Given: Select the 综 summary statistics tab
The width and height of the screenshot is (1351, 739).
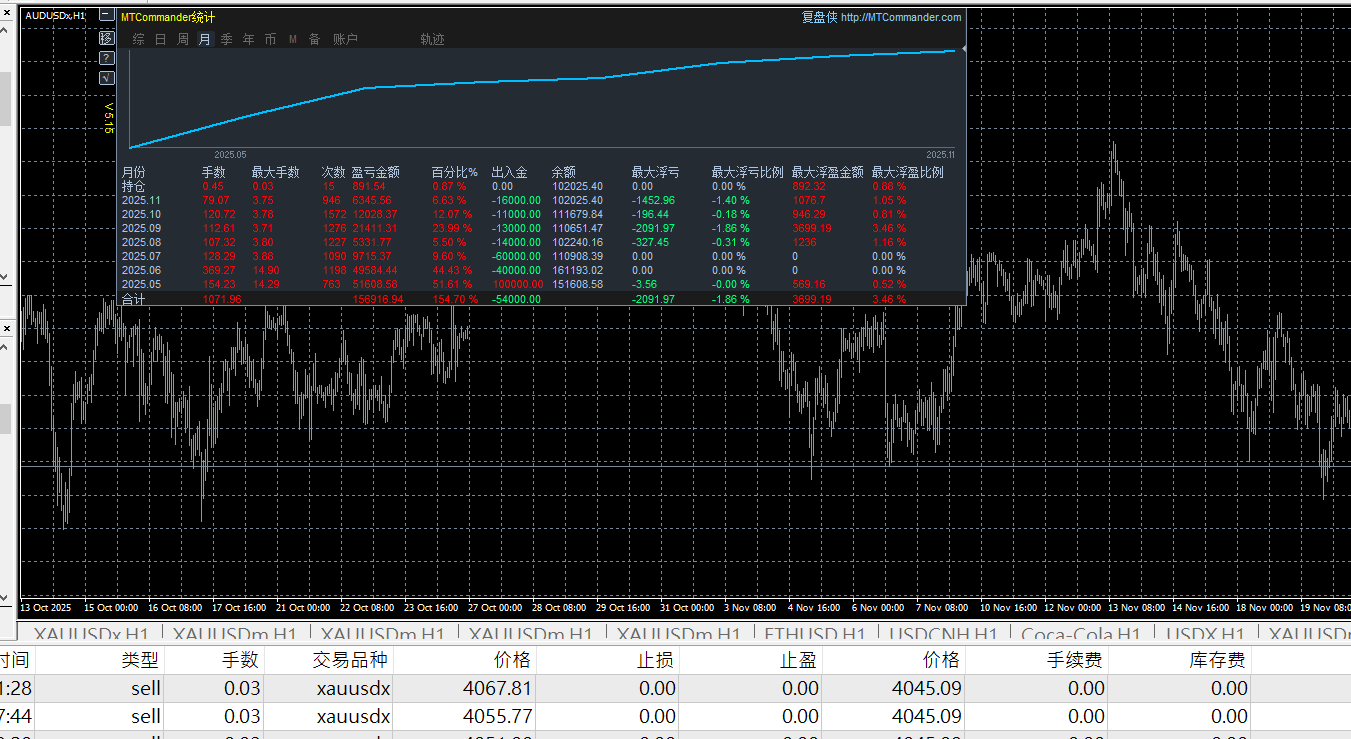Looking at the screenshot, I should pos(138,39).
